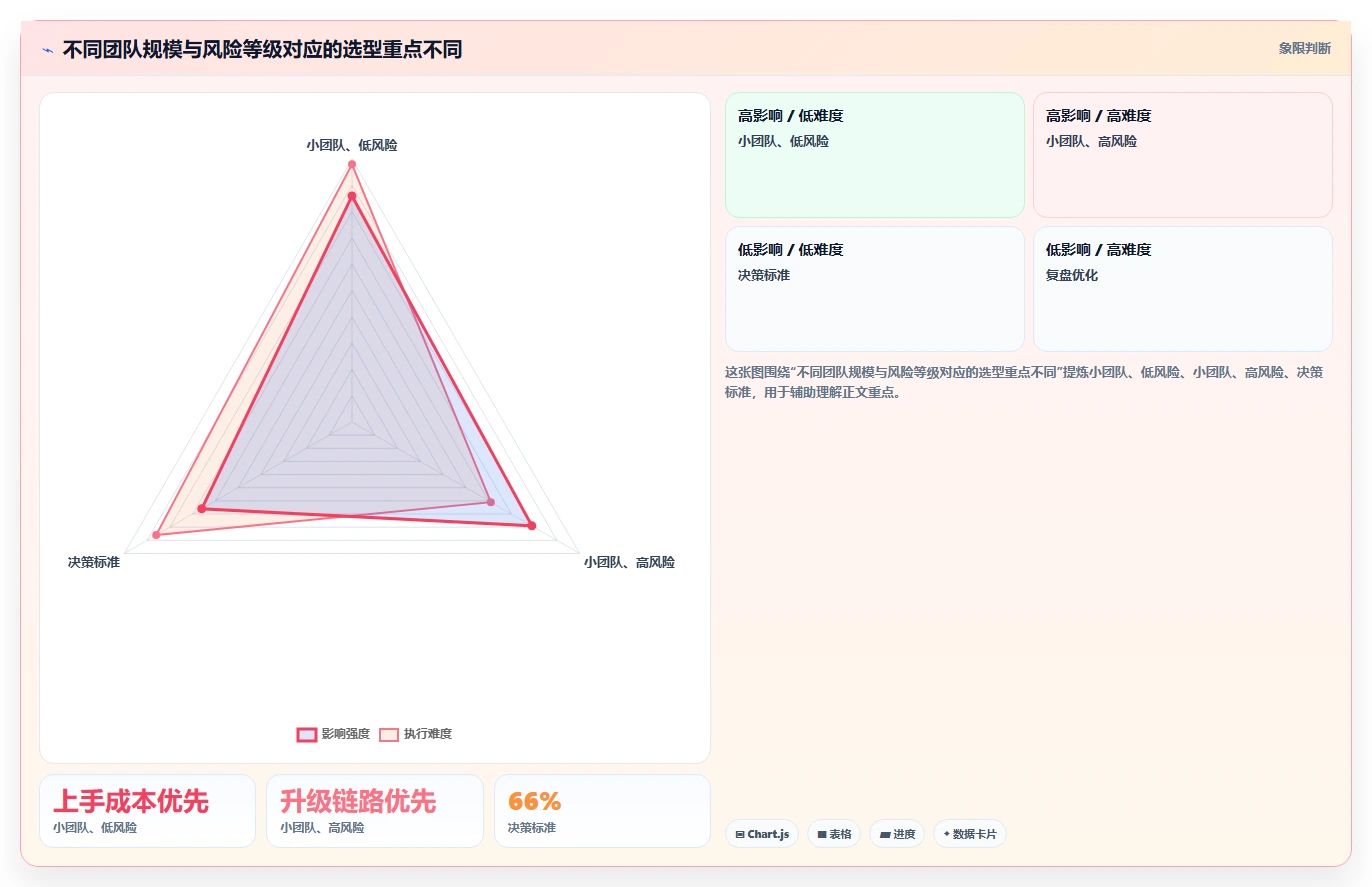The width and height of the screenshot is (1372, 887).
Task: Click the 66% stat card
Action: (x=602, y=811)
